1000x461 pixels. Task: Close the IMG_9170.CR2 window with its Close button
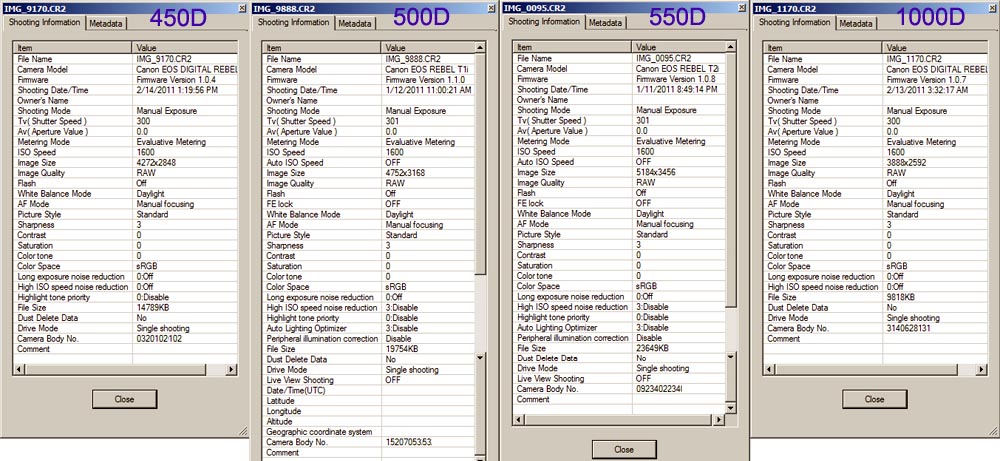tap(124, 399)
